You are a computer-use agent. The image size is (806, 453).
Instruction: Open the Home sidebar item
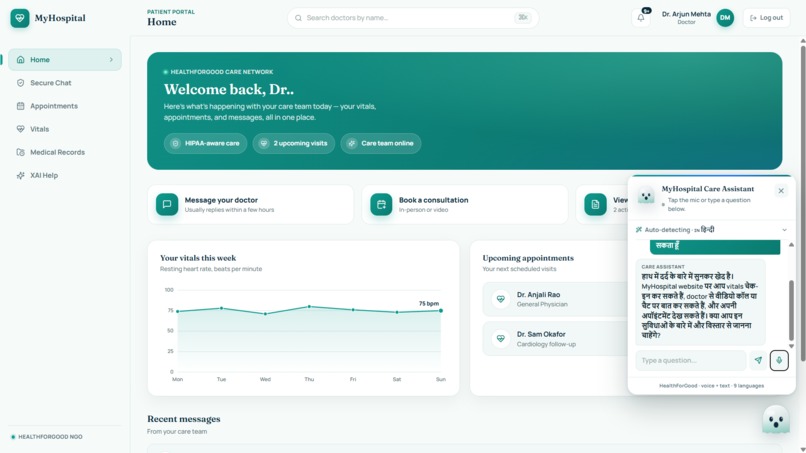click(65, 60)
